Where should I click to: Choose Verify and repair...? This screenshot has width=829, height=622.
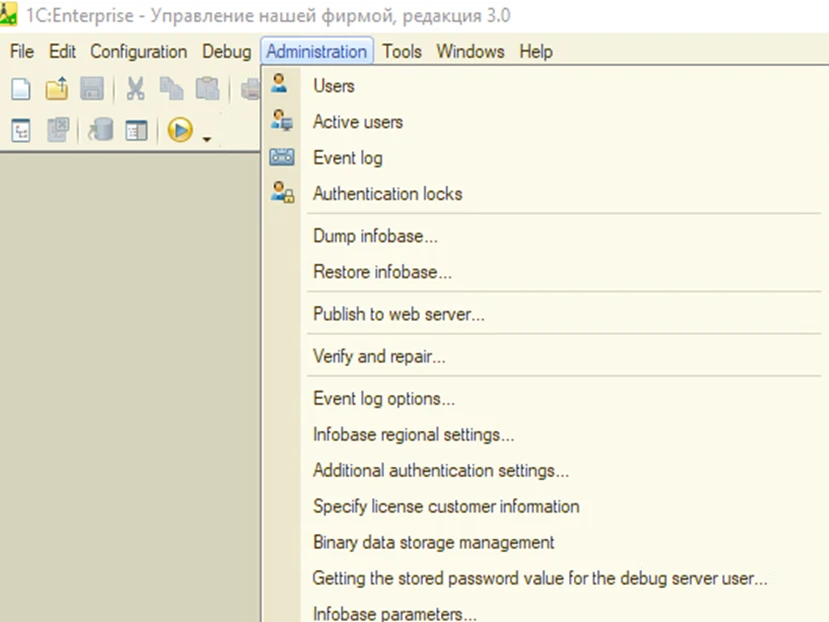click(x=545, y=356)
